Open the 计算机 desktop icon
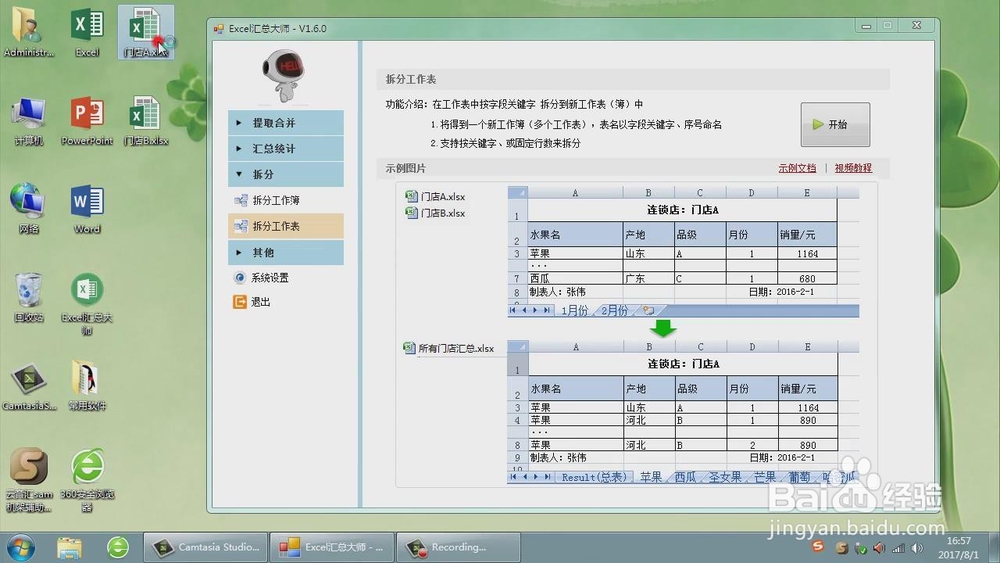Viewport: 1000px width, 563px height. point(28,121)
